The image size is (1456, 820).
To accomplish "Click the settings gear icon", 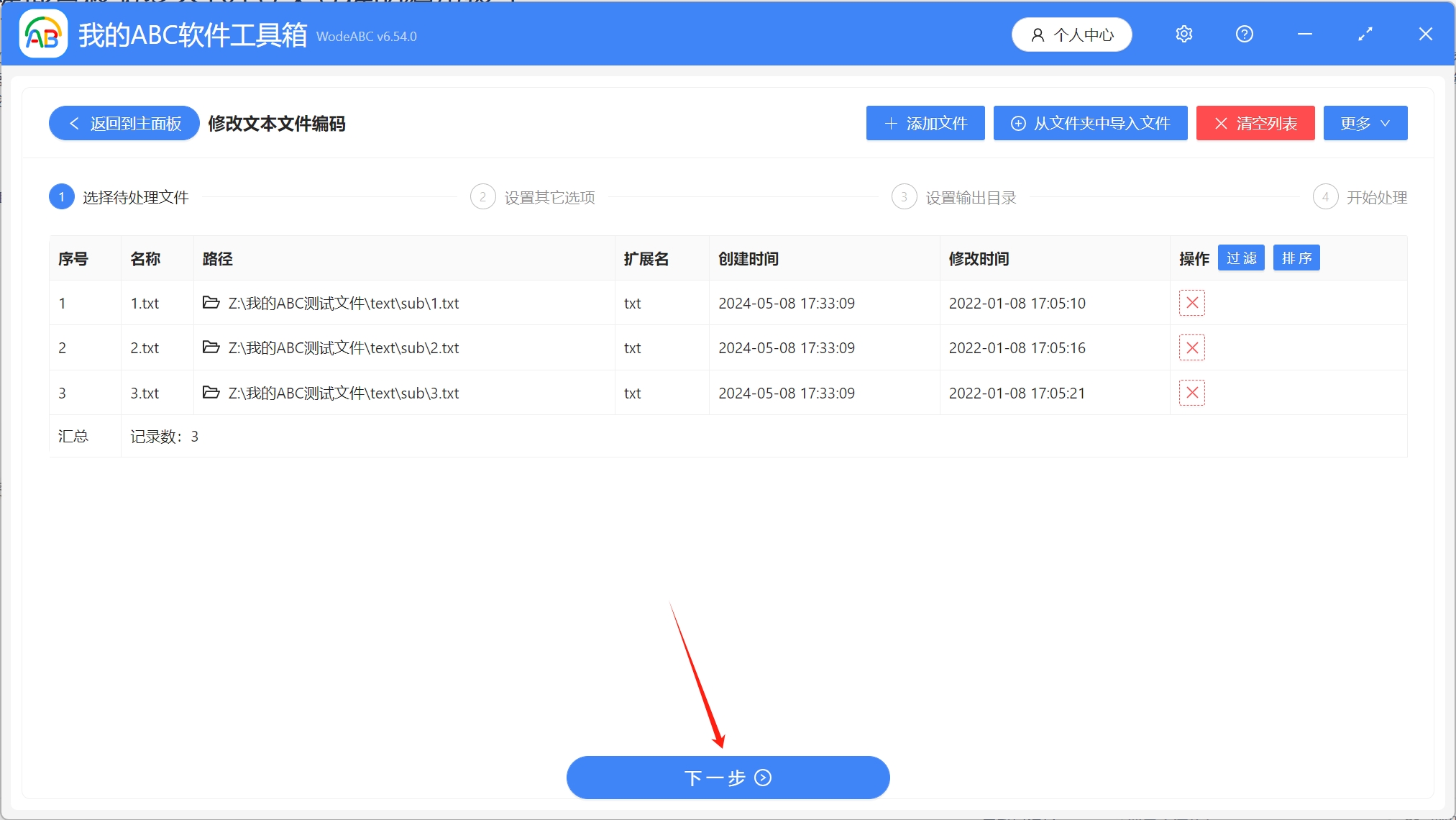I will point(1183,35).
